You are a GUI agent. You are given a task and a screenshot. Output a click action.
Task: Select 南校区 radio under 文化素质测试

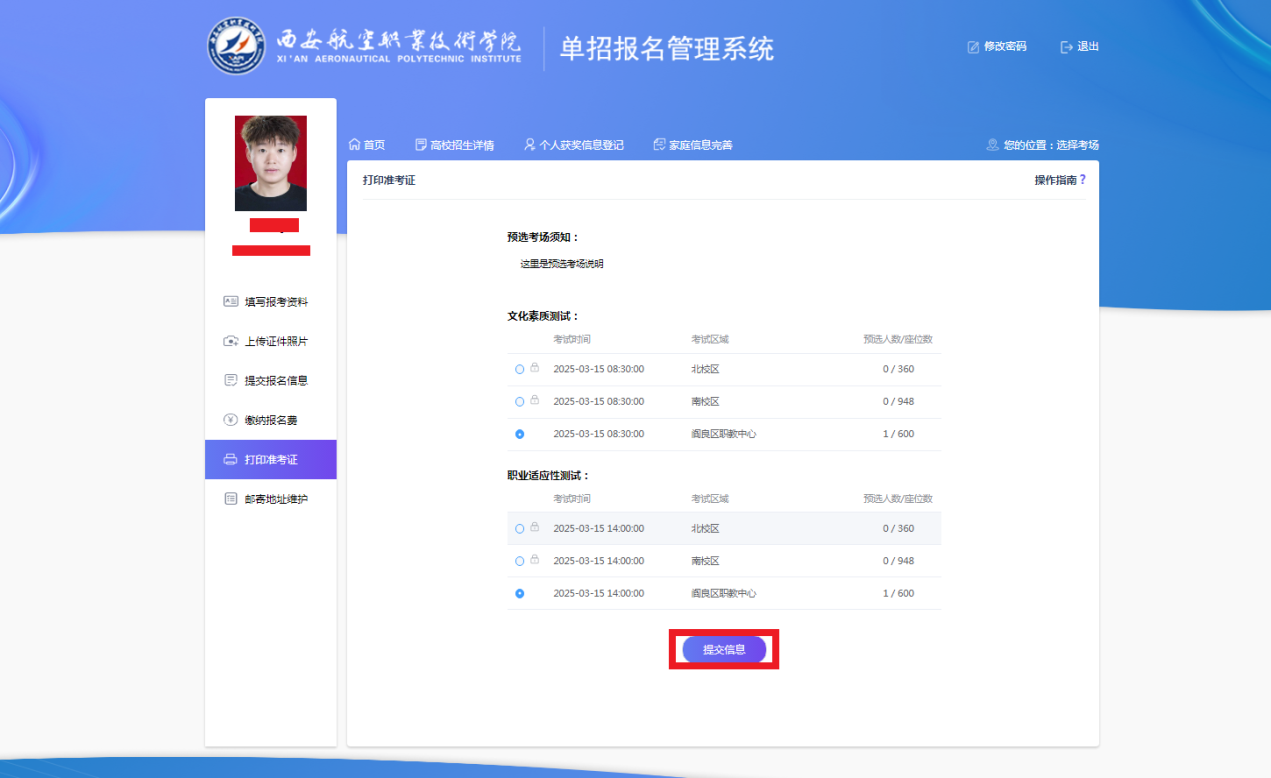click(x=519, y=402)
